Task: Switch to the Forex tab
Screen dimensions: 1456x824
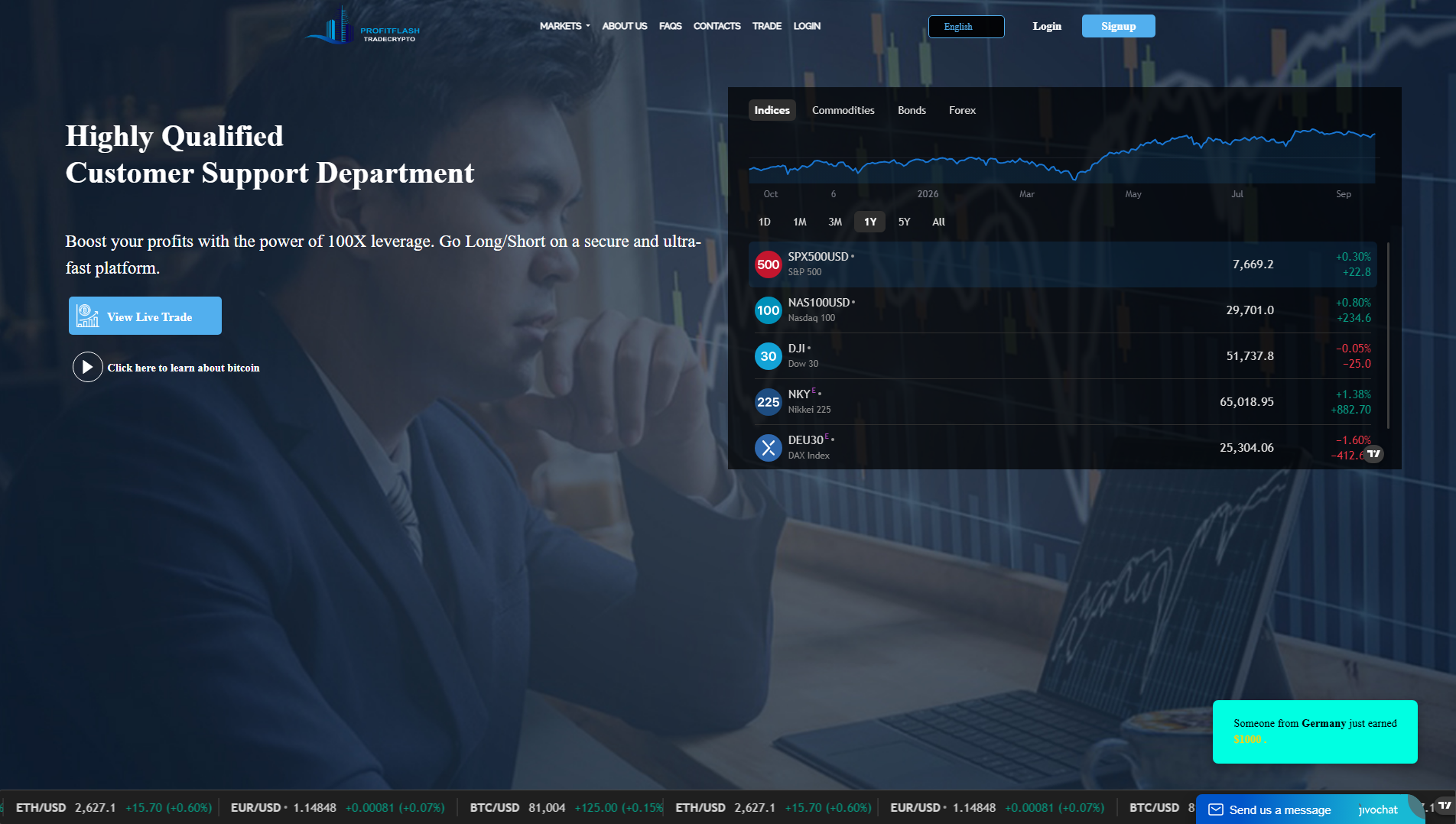Action: (x=962, y=110)
